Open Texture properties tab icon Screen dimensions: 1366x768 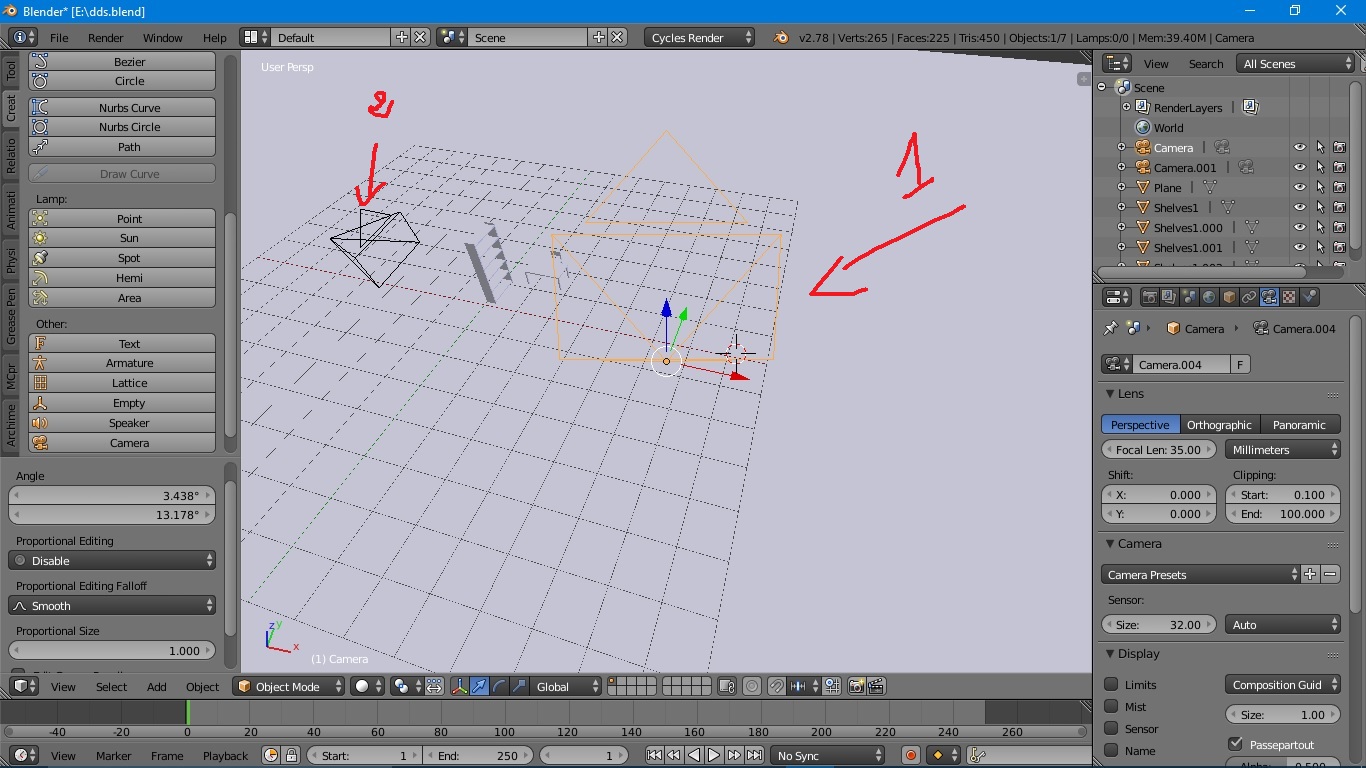[1289, 297]
